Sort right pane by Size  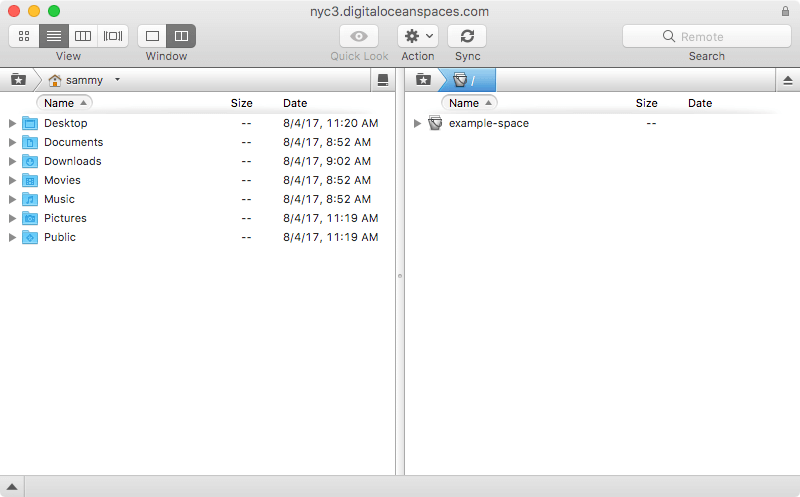(x=646, y=103)
